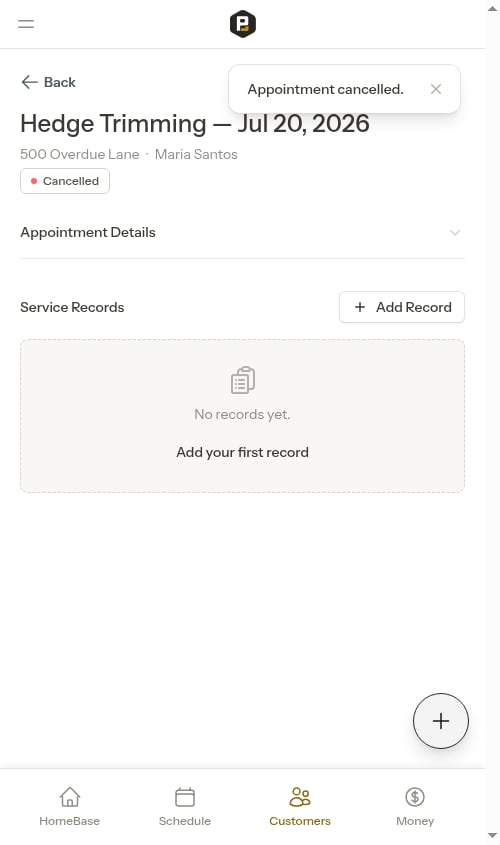This screenshot has width=500, height=845.
Task: Click the Add Record button
Action: coord(402,307)
